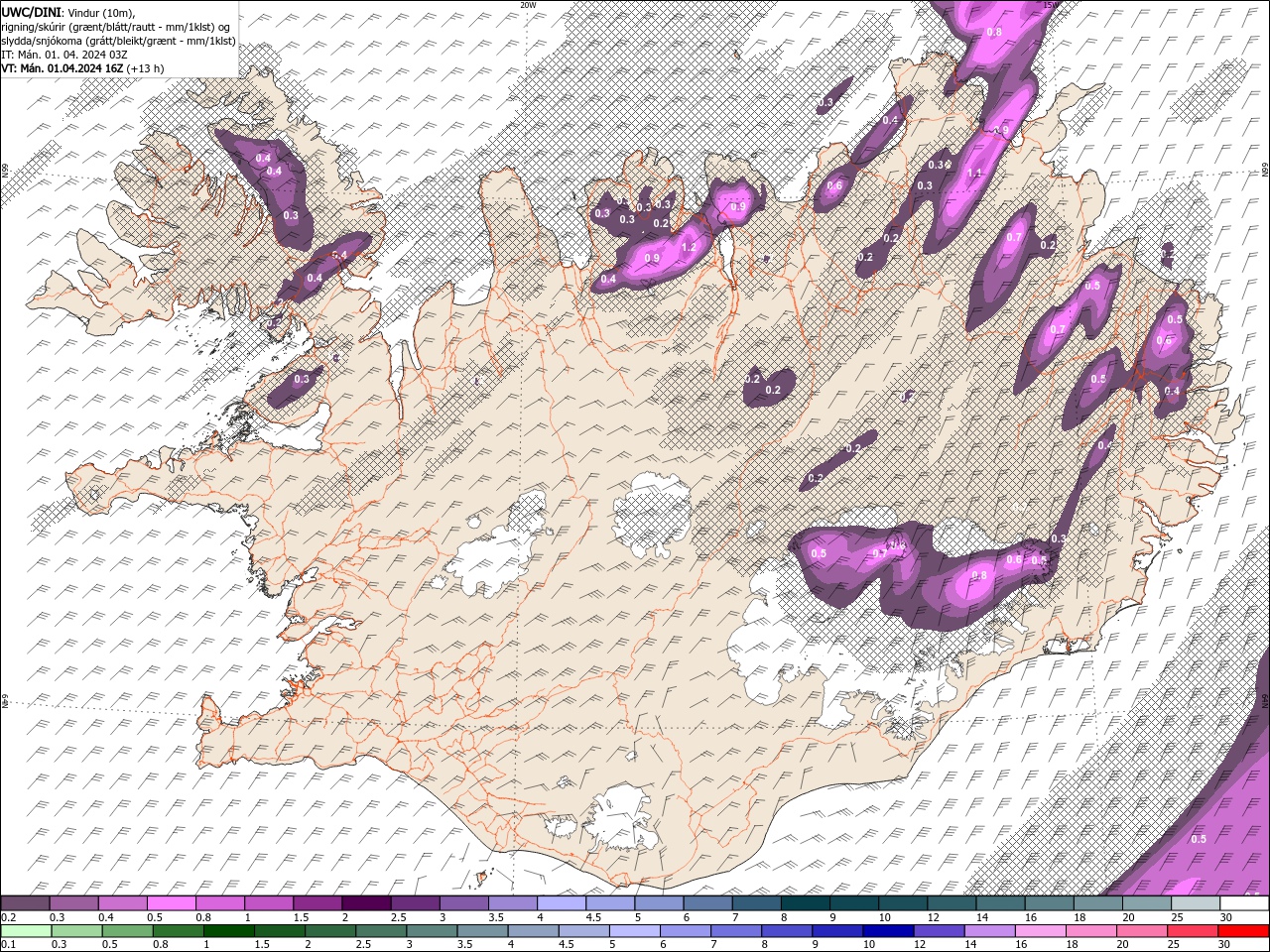Select the light pink 16 swatch in lower legend row
1270x952 pixels.
tap(1042, 931)
